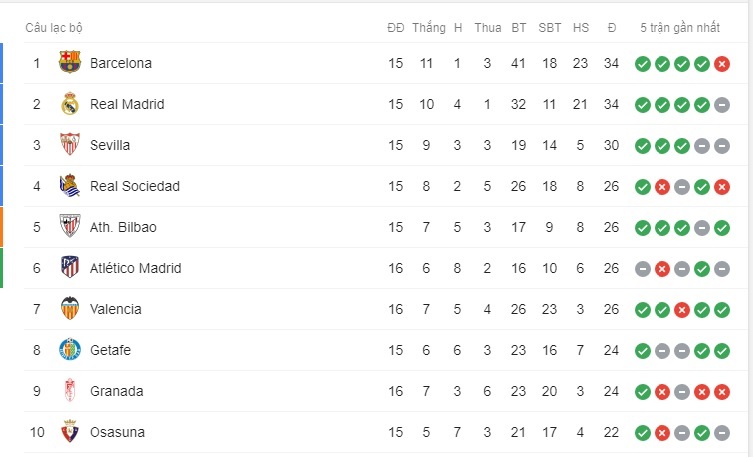Click the Getafe club crest
Screen dimensions: 753x457
70,349
